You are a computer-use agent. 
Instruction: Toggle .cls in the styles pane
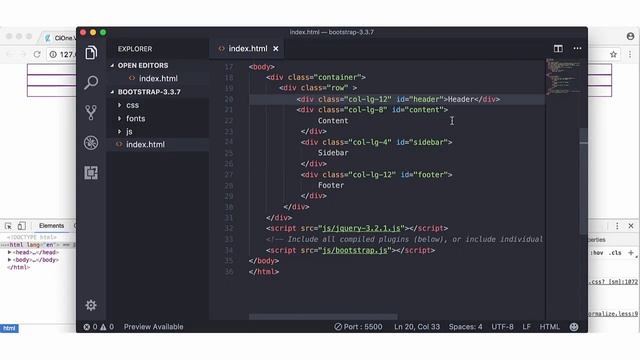pos(615,253)
